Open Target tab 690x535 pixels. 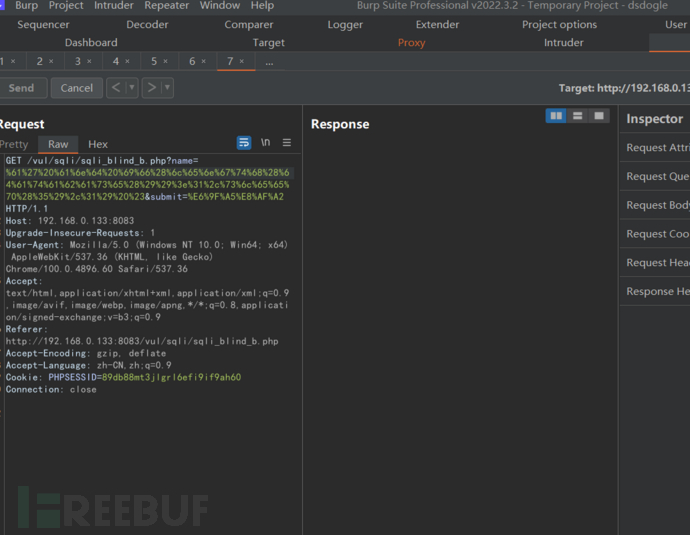[268, 43]
